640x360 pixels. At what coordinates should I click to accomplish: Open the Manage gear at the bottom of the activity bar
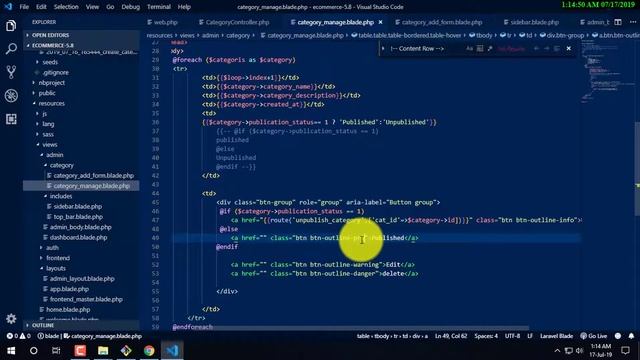tap(11, 318)
